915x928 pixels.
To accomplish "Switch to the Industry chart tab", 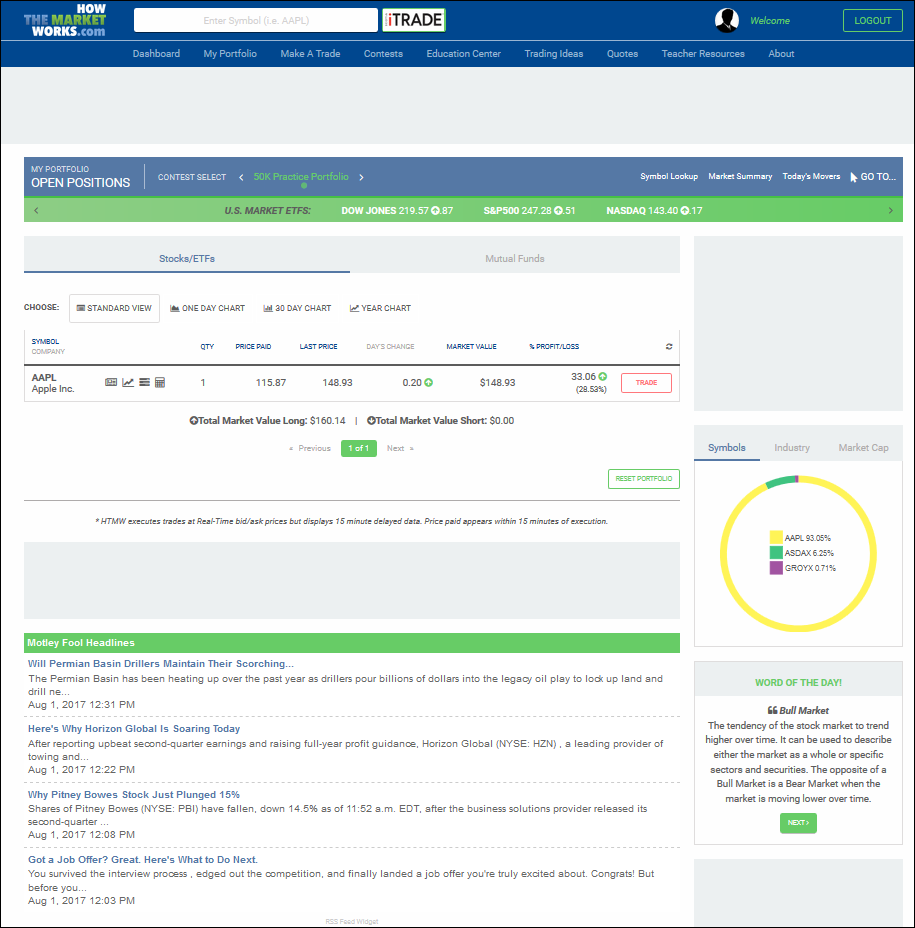I will [792, 448].
